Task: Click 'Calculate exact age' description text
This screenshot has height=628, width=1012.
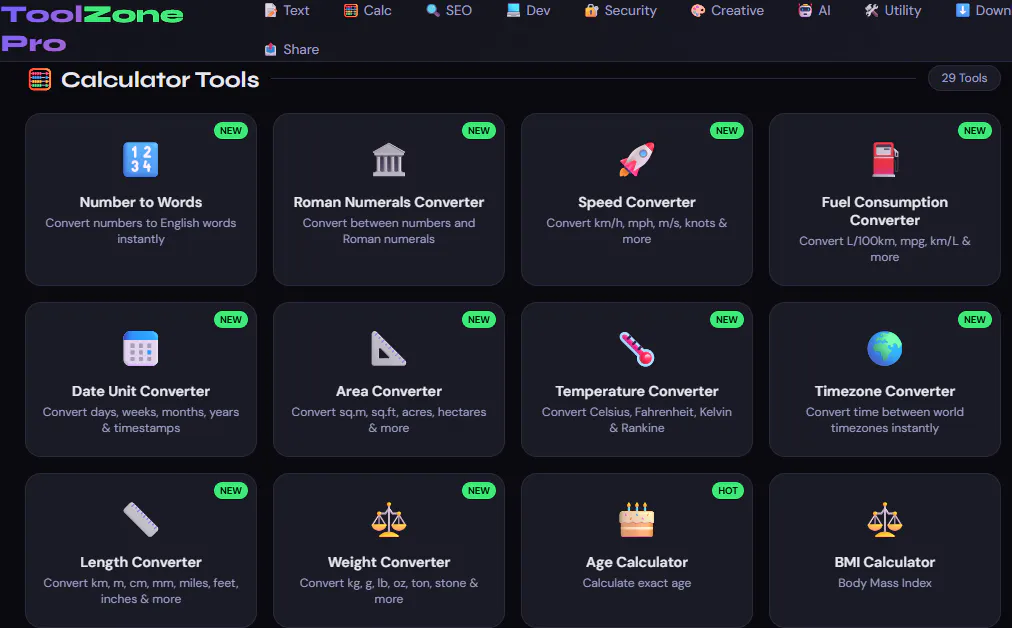Action: tap(636, 583)
